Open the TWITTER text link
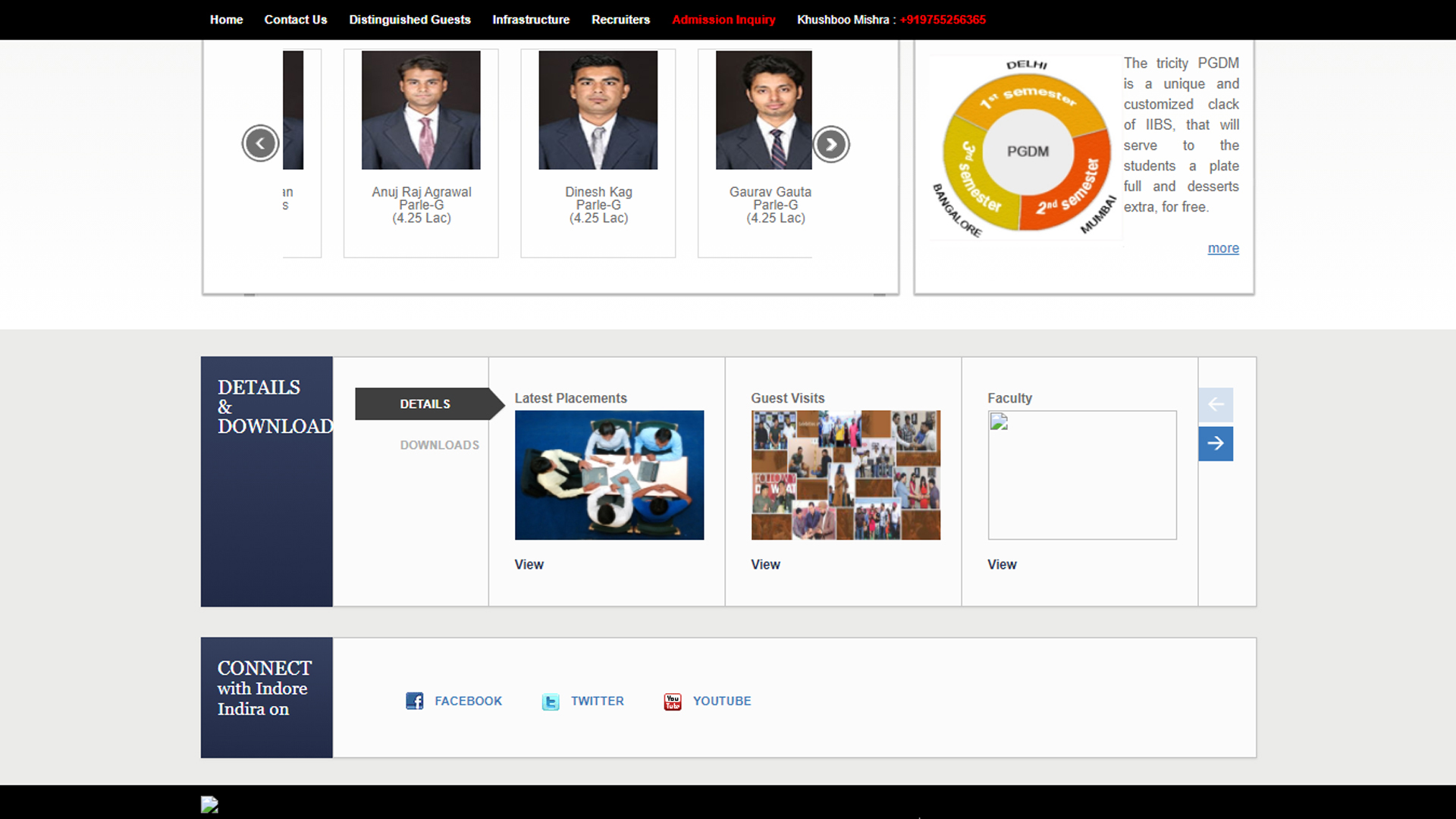This screenshot has height=819, width=1456. coord(598,701)
